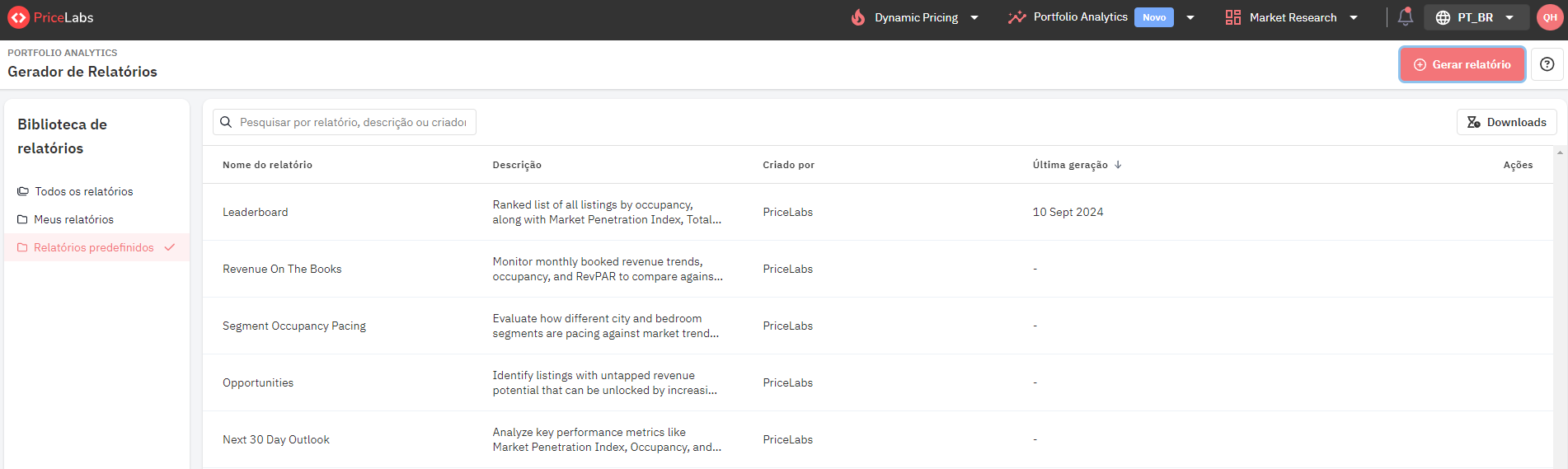1568x469 pixels.
Task: Click the Gerar relatório button
Action: pos(1462,64)
